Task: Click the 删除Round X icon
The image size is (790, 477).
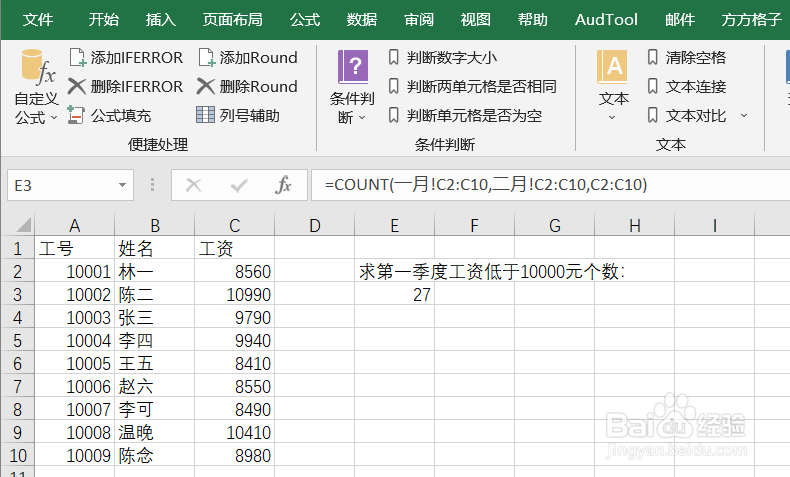Action: click(x=206, y=86)
